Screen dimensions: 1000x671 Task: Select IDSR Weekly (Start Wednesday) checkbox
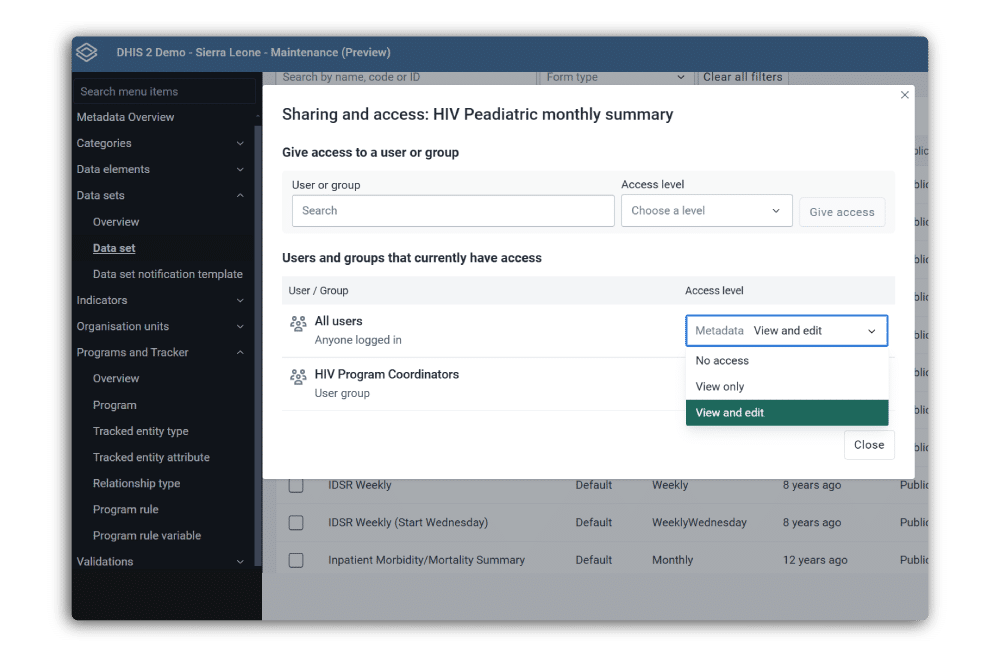coord(296,522)
